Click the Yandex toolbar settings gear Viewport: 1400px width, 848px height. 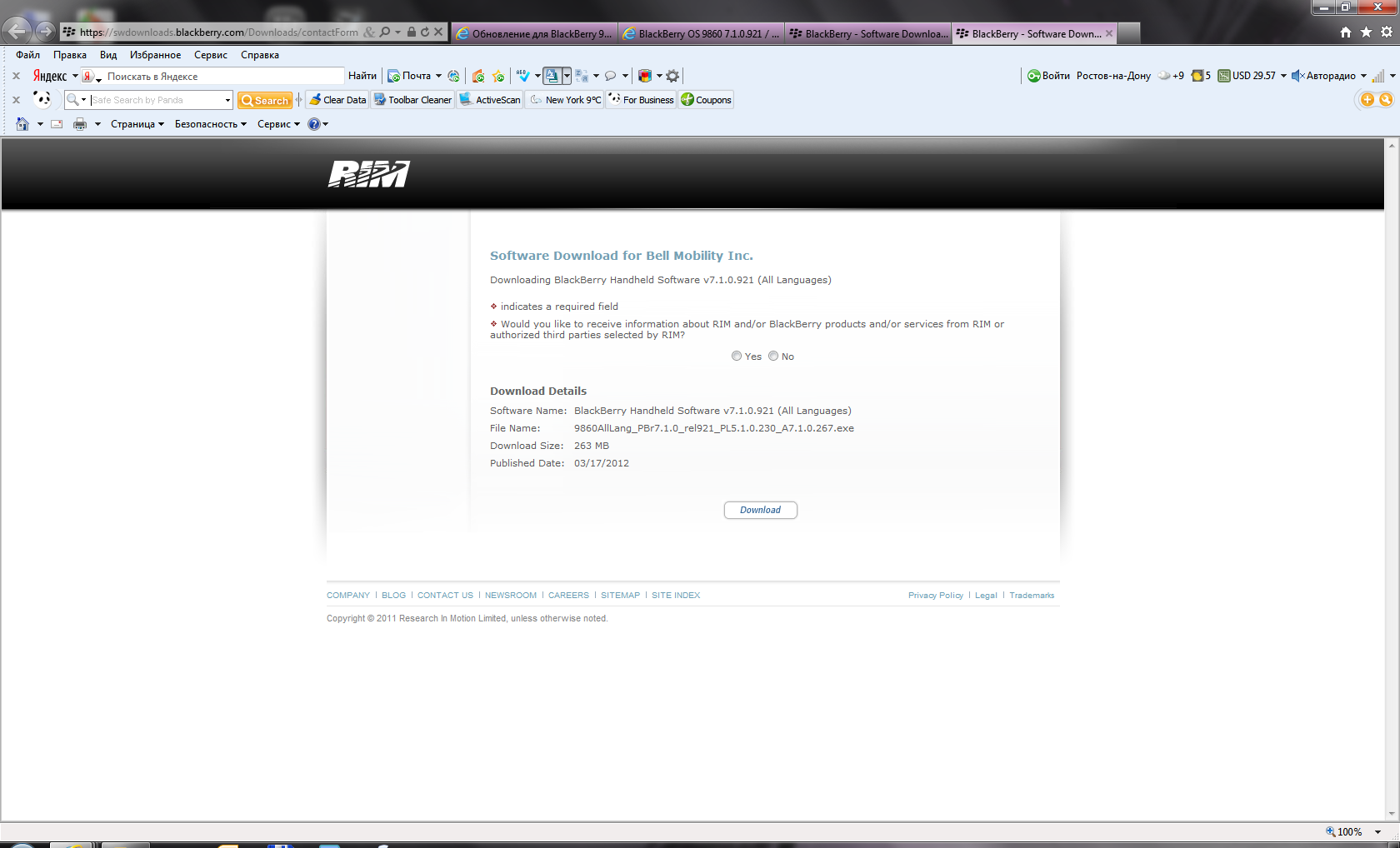[672, 76]
